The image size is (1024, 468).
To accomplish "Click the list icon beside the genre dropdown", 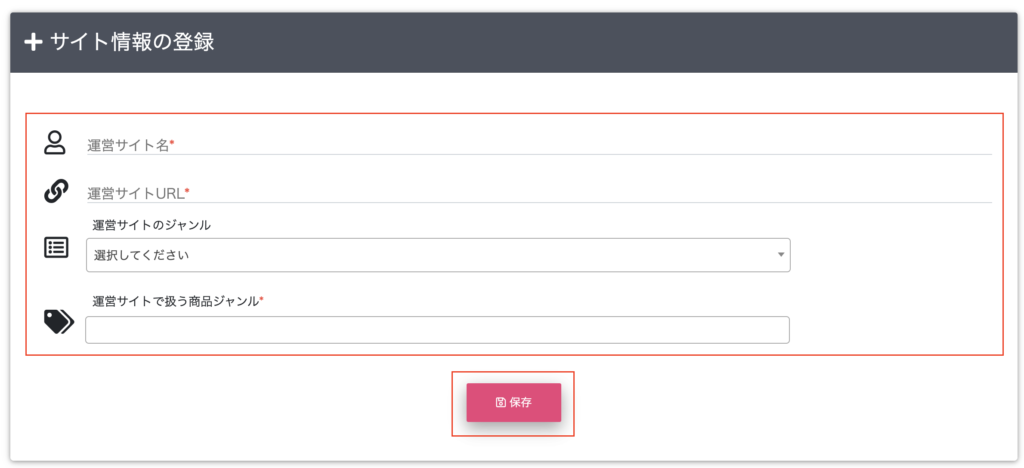I will tap(56, 248).
